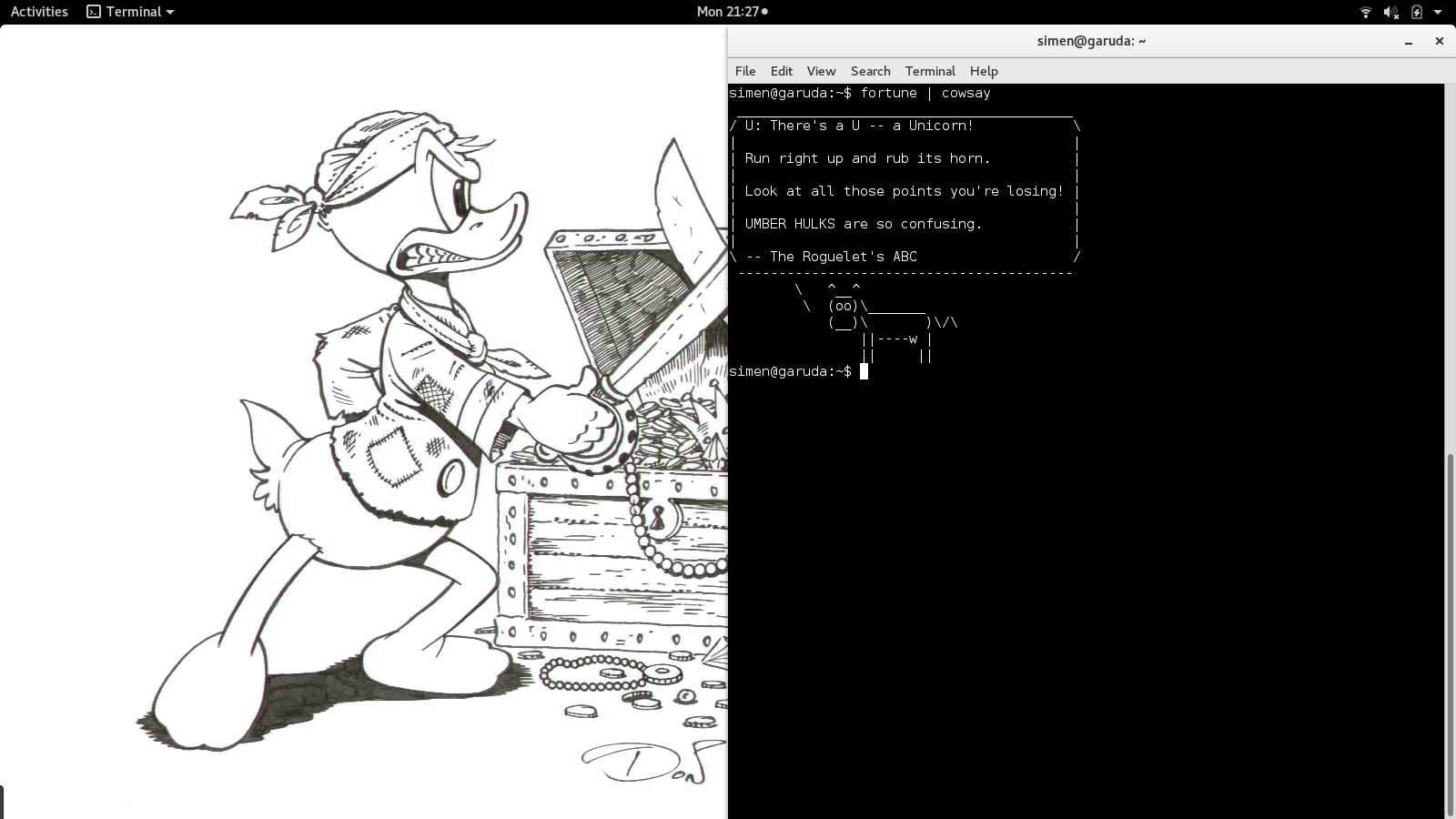
Task: Click the line 'Run right up and rub its horn.'
Action: (x=867, y=158)
